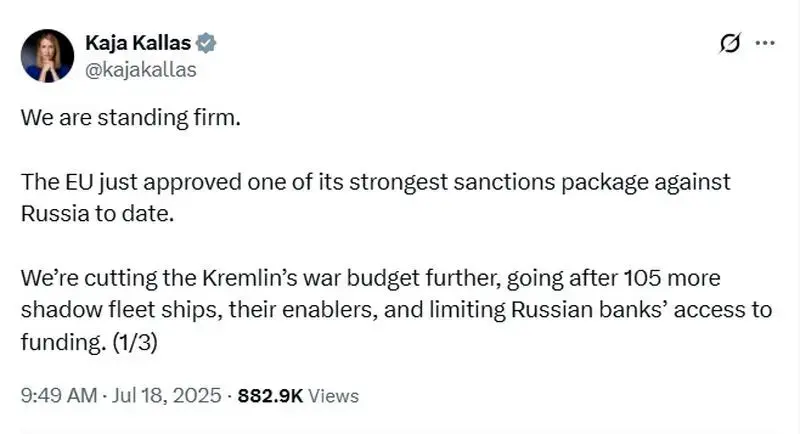
Task: Click the "Russia to date." text line
Action: [x=97, y=214]
